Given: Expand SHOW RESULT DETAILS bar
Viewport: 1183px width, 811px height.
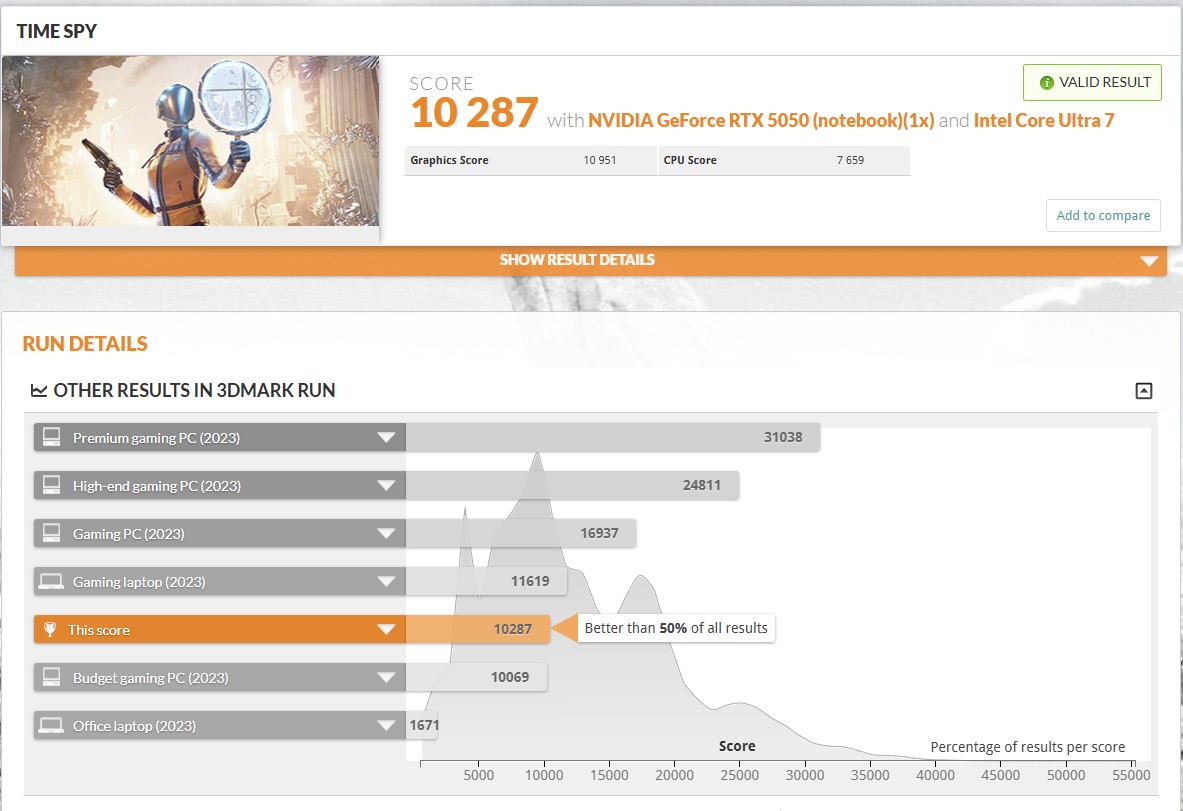Looking at the screenshot, I should [x=591, y=260].
